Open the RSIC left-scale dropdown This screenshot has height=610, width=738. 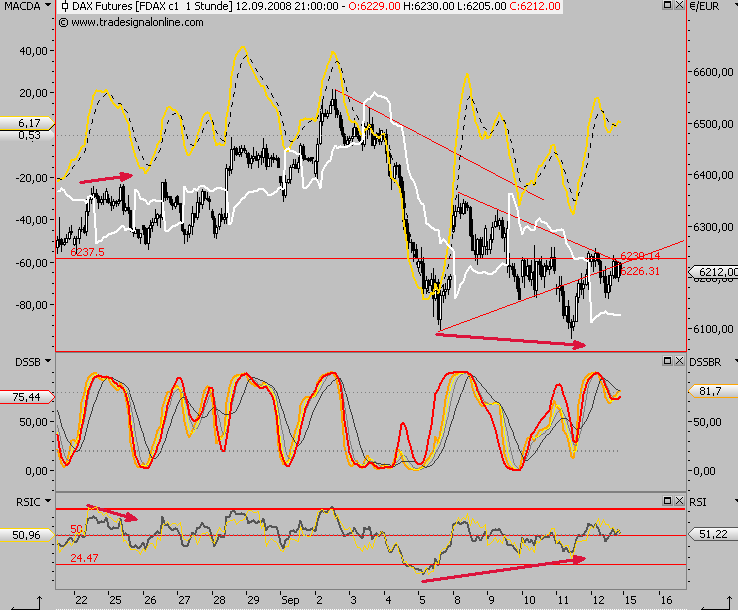pos(48,502)
